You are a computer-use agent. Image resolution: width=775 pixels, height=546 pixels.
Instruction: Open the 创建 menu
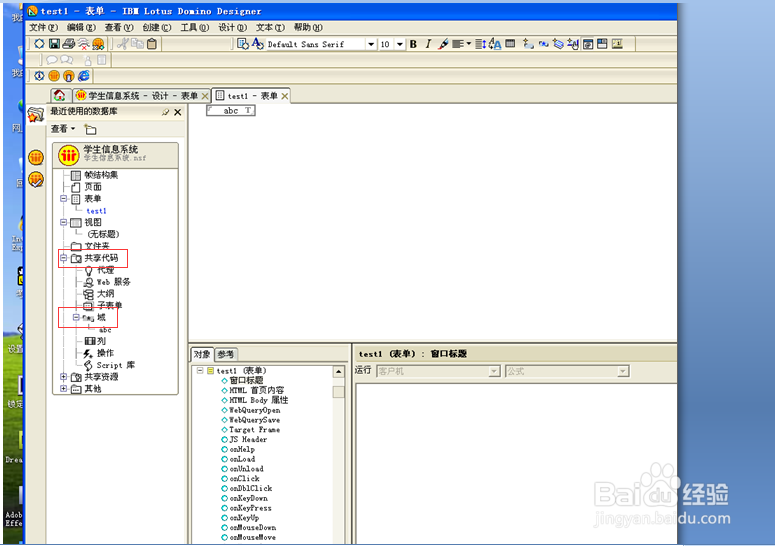(x=157, y=27)
